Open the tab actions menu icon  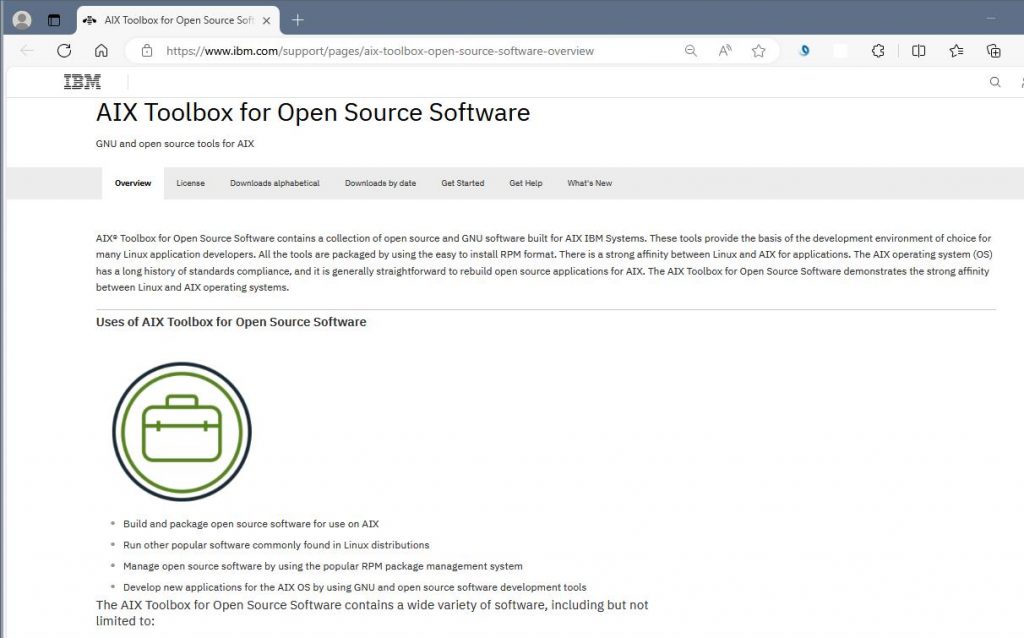coord(54,20)
